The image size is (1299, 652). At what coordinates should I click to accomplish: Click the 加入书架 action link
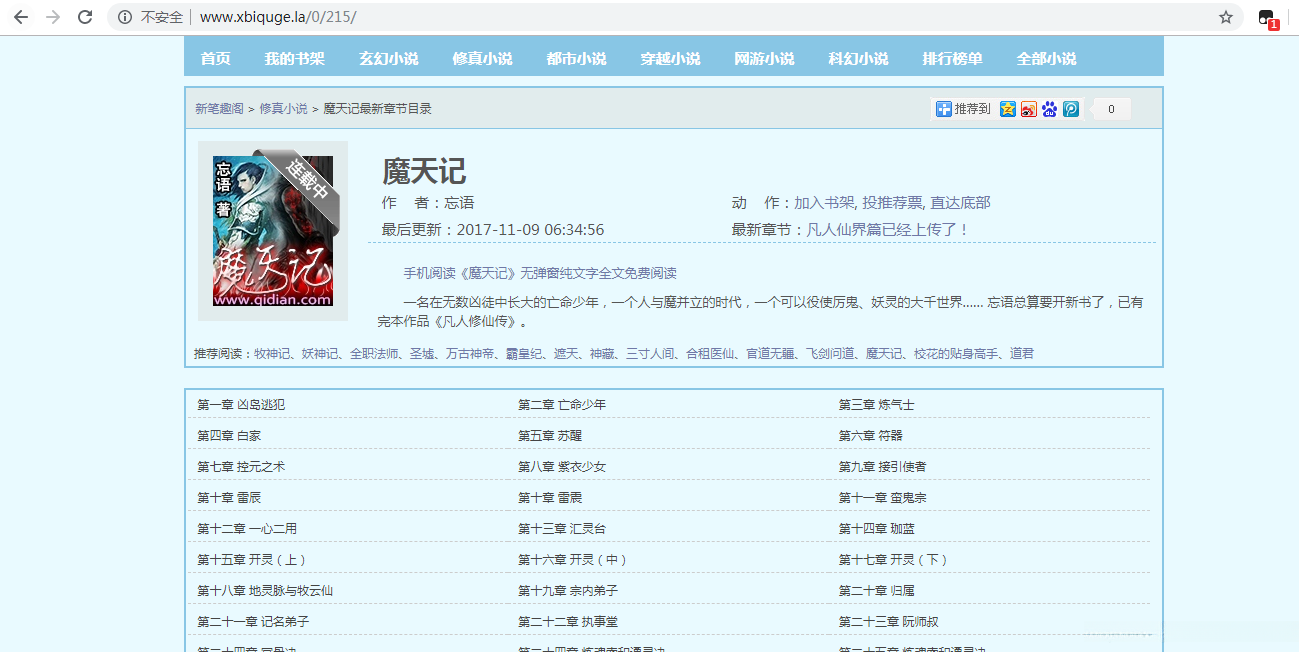coord(824,203)
